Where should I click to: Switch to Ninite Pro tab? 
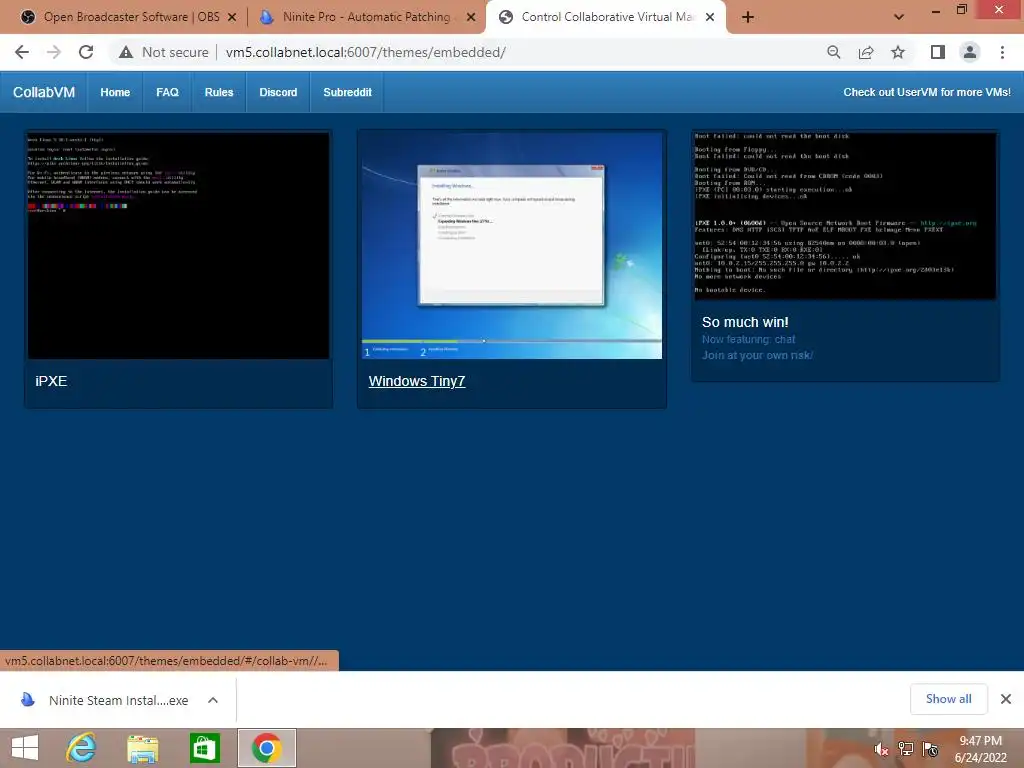(368, 17)
